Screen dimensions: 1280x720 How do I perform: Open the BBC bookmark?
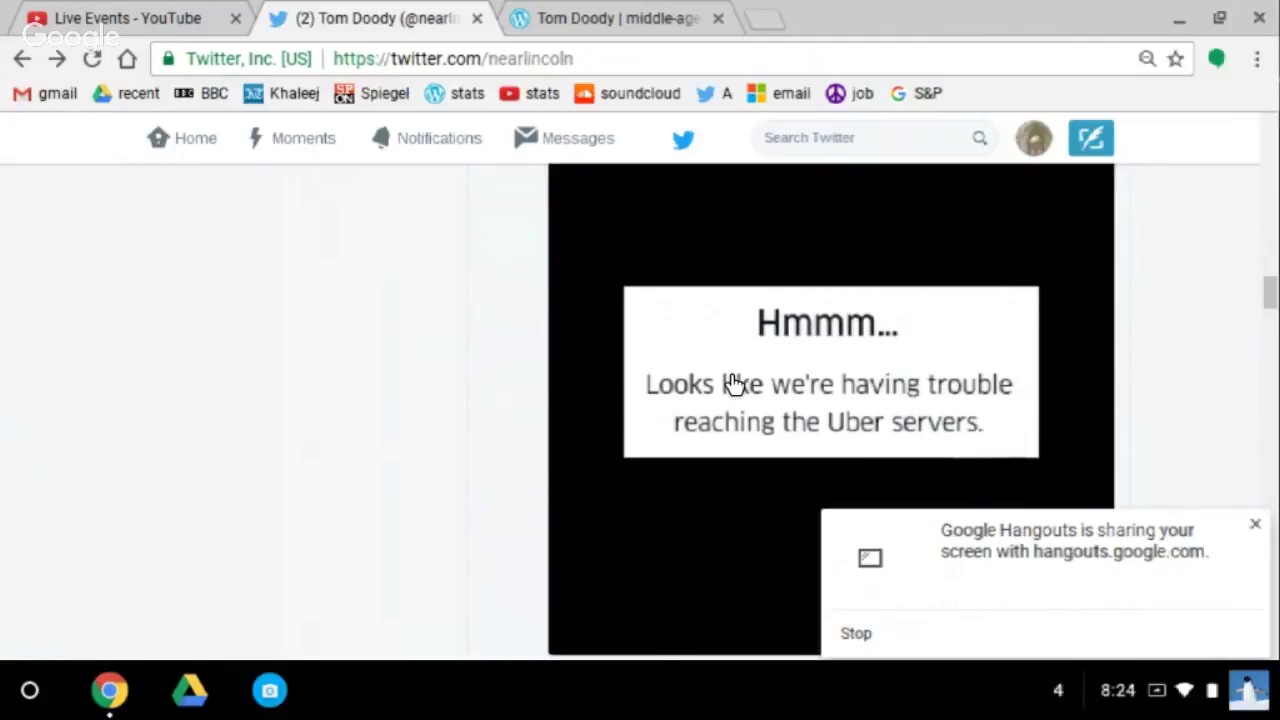click(x=201, y=93)
